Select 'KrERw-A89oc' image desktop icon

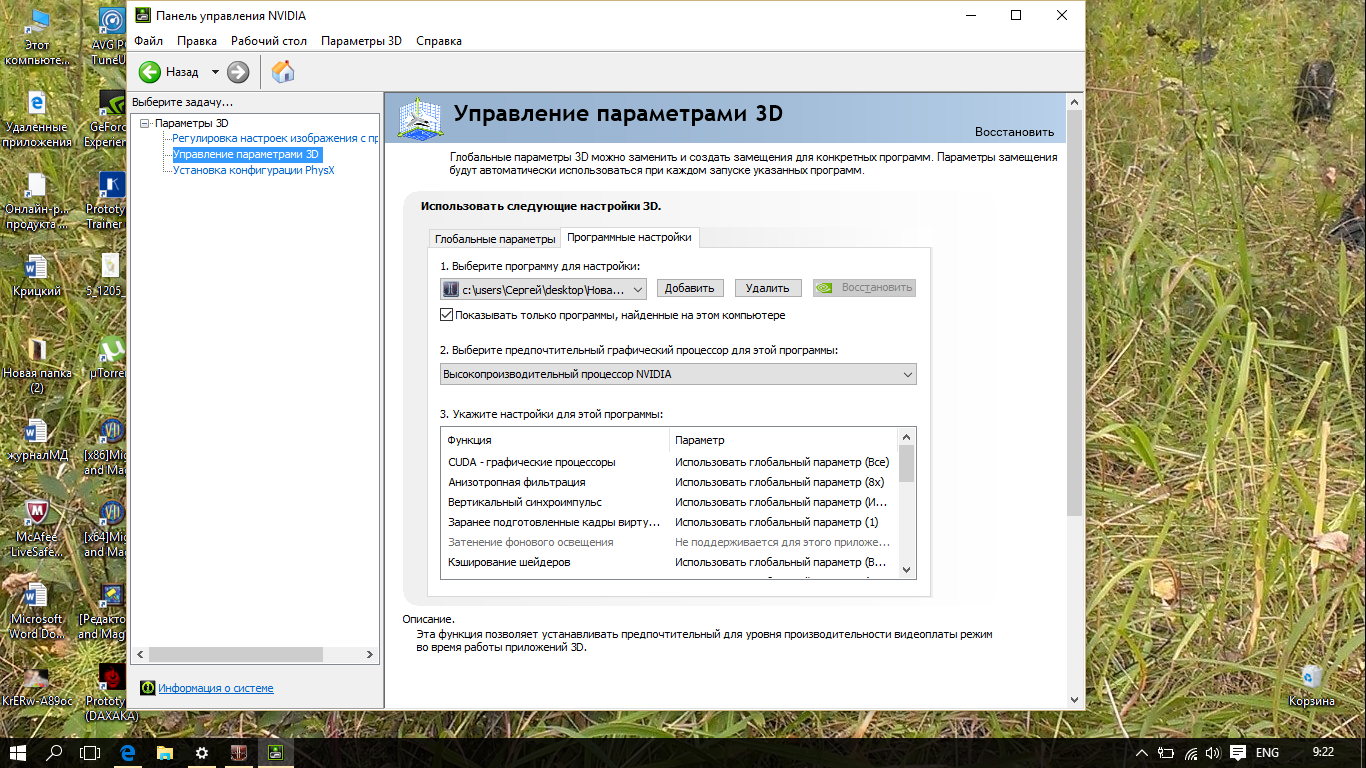click(x=37, y=687)
